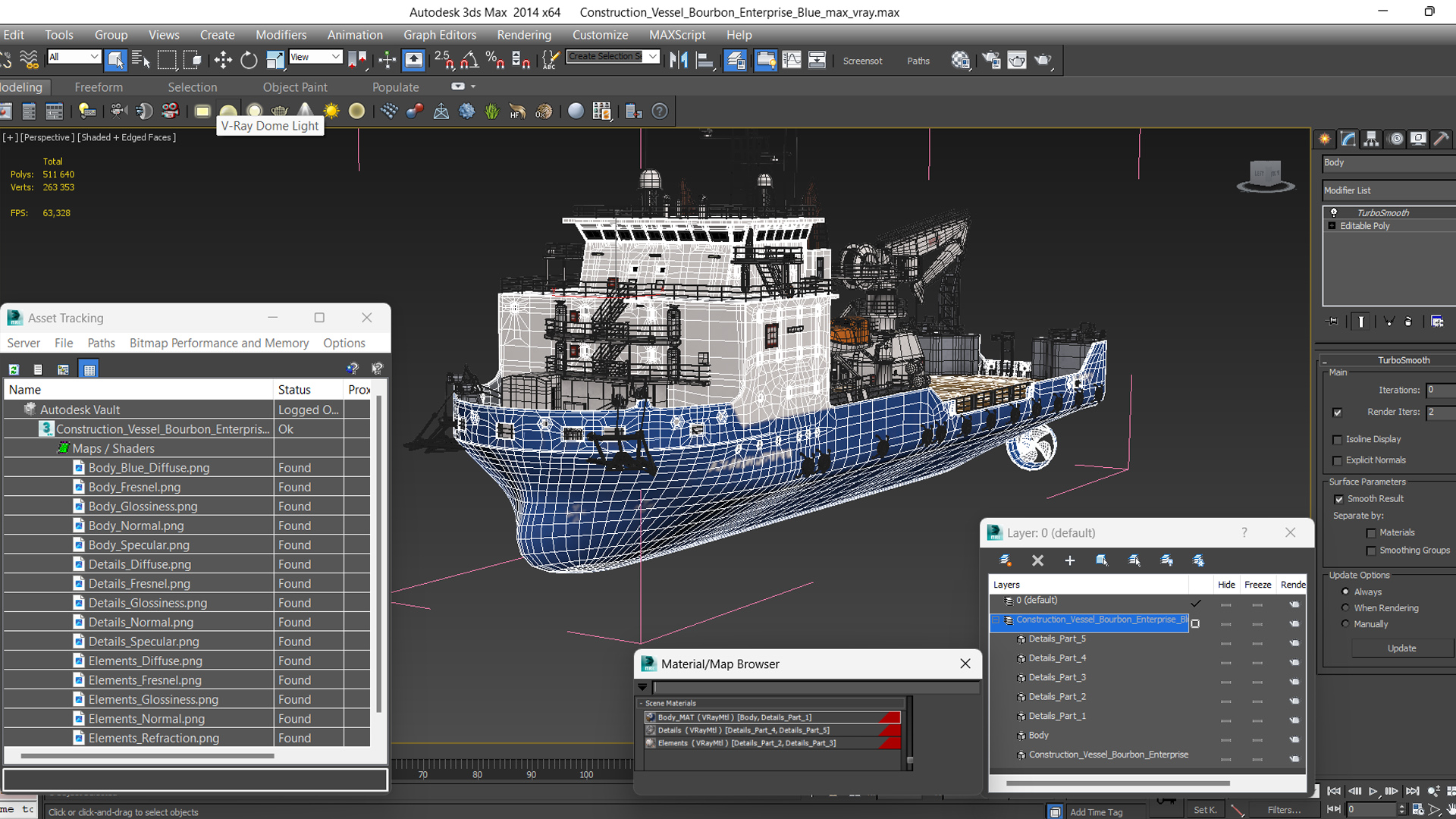The height and width of the screenshot is (819, 1456).
Task: Enable Separate by Smoothing Groups checkbox
Action: point(1371,551)
